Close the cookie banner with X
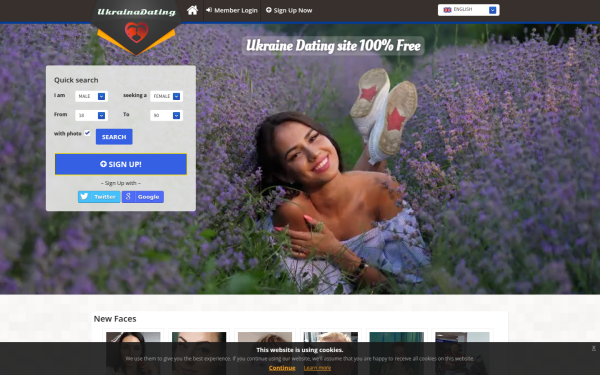This screenshot has height=375, width=600. coord(593,348)
